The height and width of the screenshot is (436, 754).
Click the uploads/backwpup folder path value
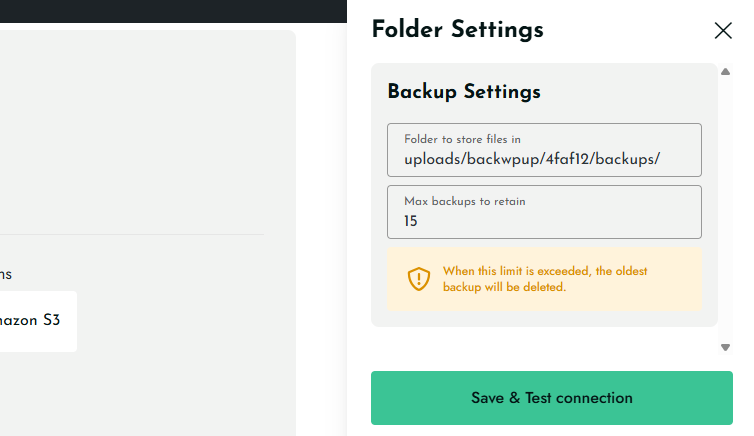532,159
